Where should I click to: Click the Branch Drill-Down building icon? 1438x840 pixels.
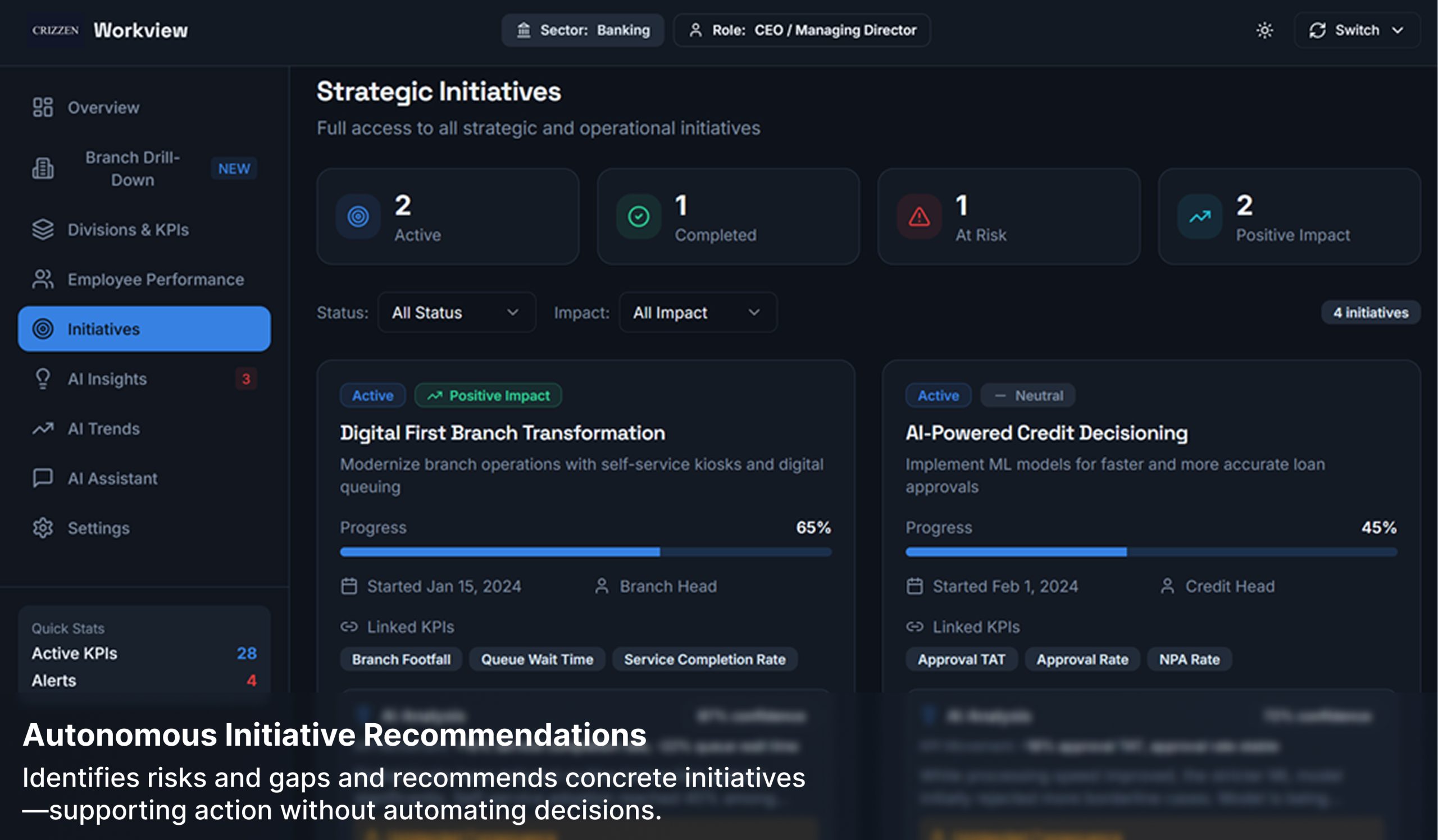tap(43, 168)
